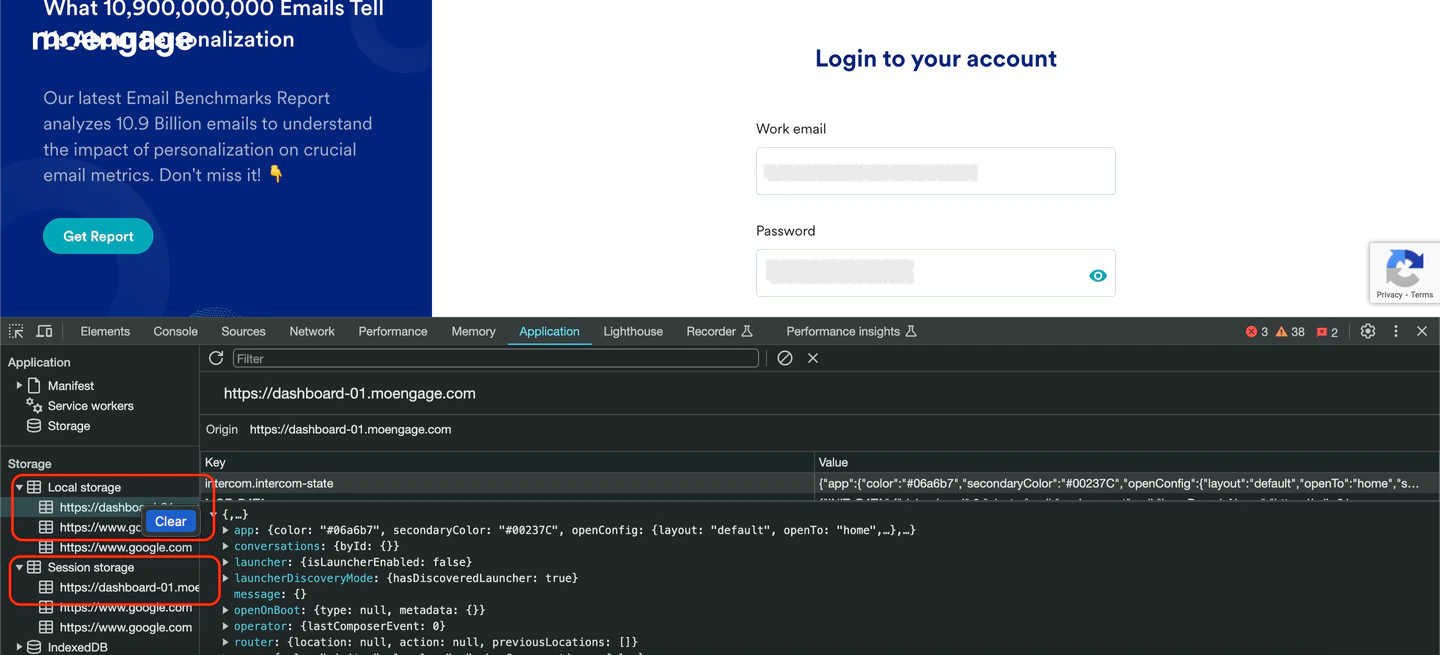Click the refresh storage icon
The height and width of the screenshot is (655, 1440).
pos(216,358)
